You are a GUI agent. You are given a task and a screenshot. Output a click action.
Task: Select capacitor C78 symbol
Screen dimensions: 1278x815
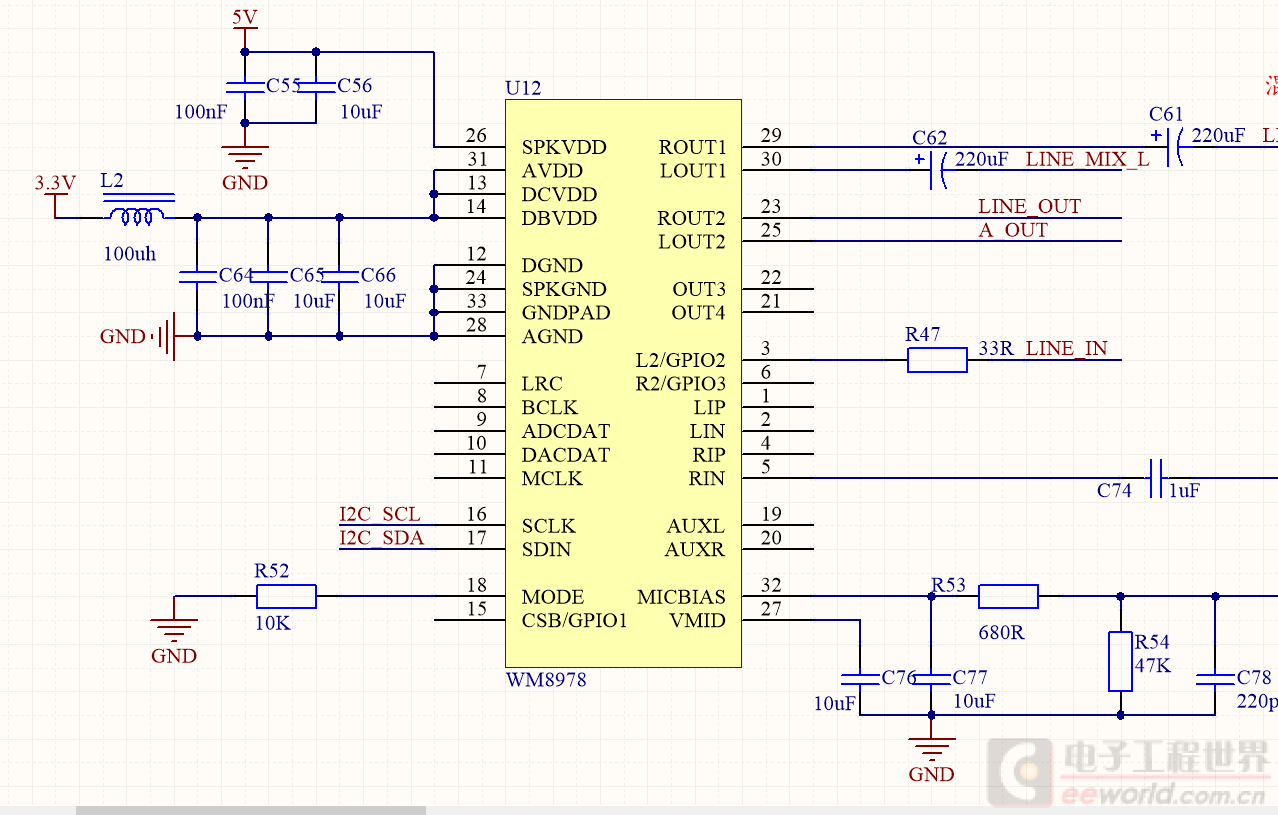(x=1215, y=679)
